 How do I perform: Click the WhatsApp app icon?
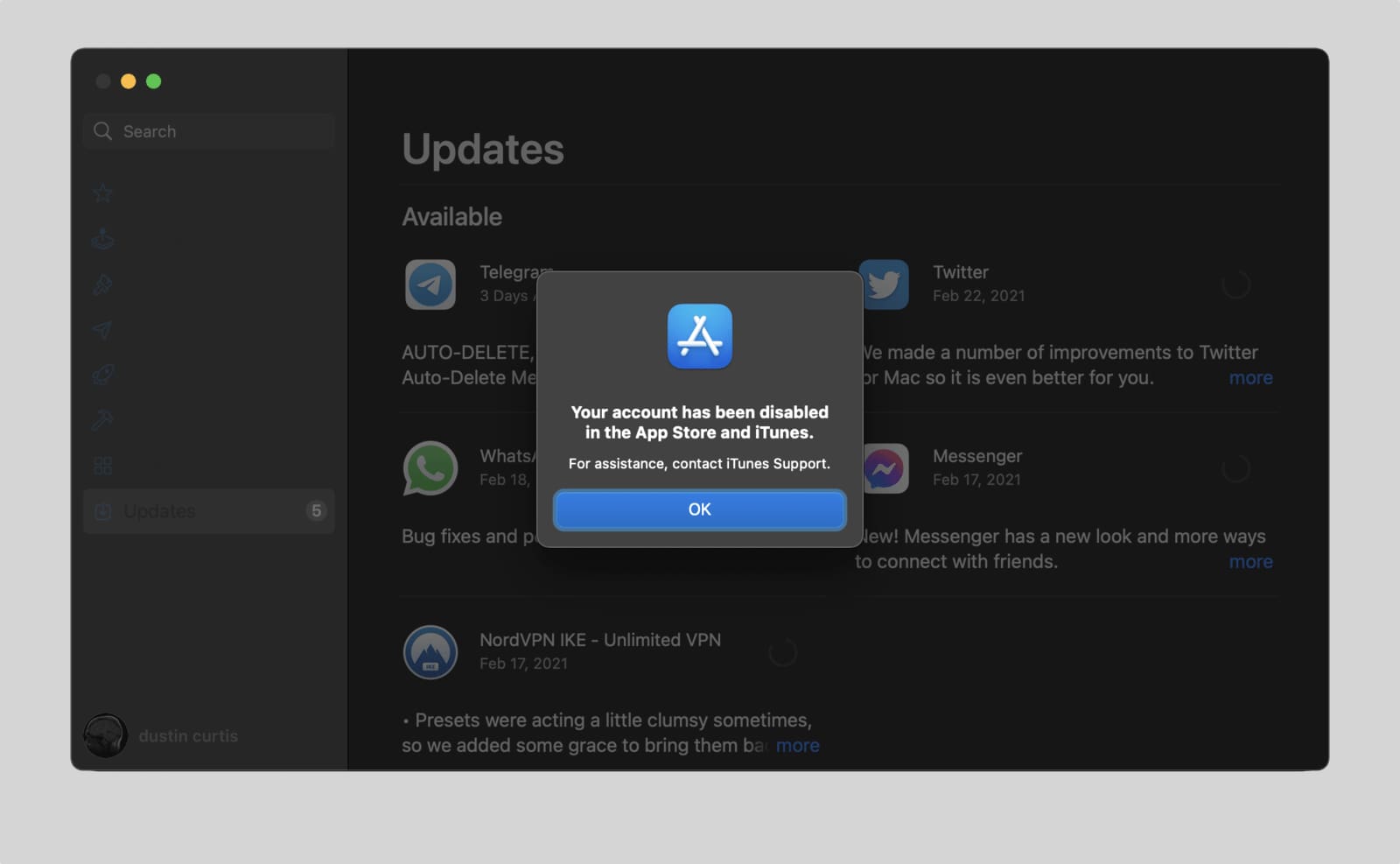coord(430,468)
